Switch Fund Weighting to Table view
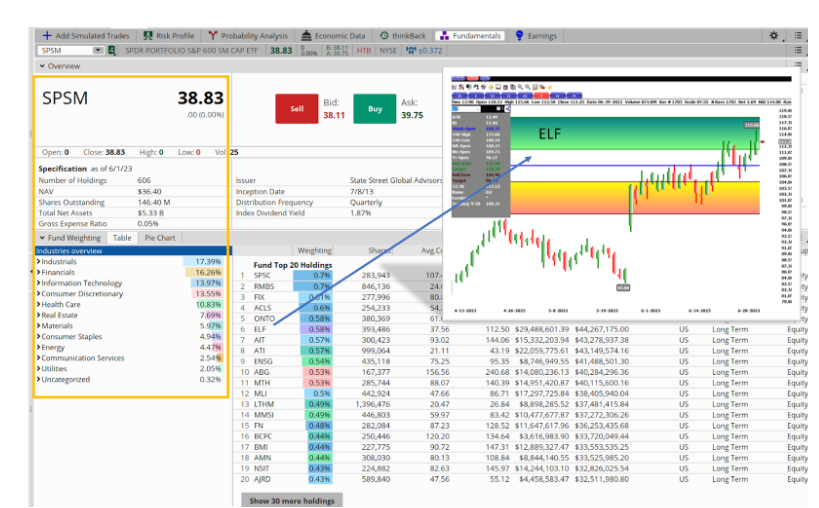This screenshot has width=819, height=508. click(x=122, y=238)
